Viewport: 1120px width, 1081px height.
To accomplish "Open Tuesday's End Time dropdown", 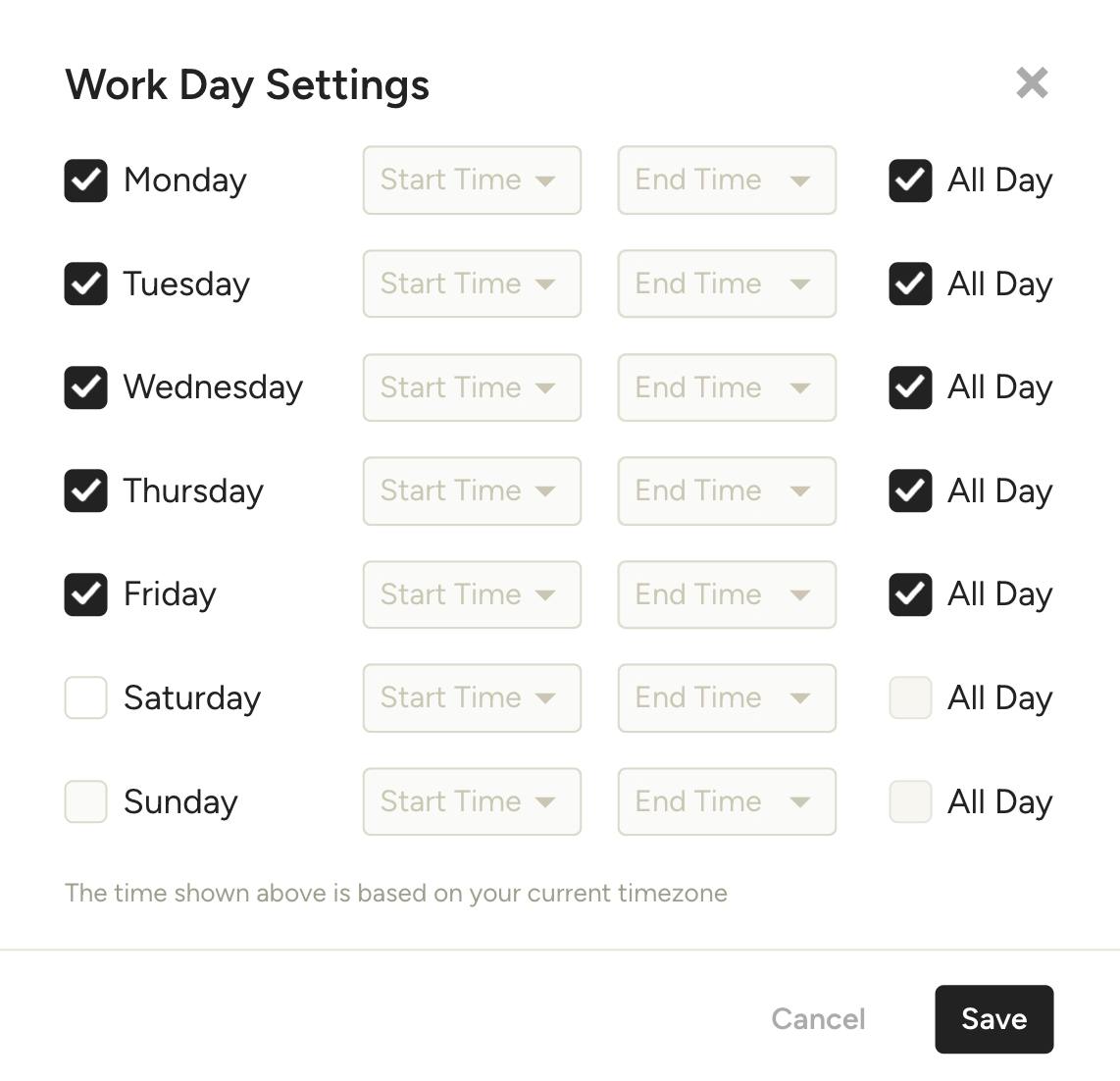I will (x=727, y=284).
